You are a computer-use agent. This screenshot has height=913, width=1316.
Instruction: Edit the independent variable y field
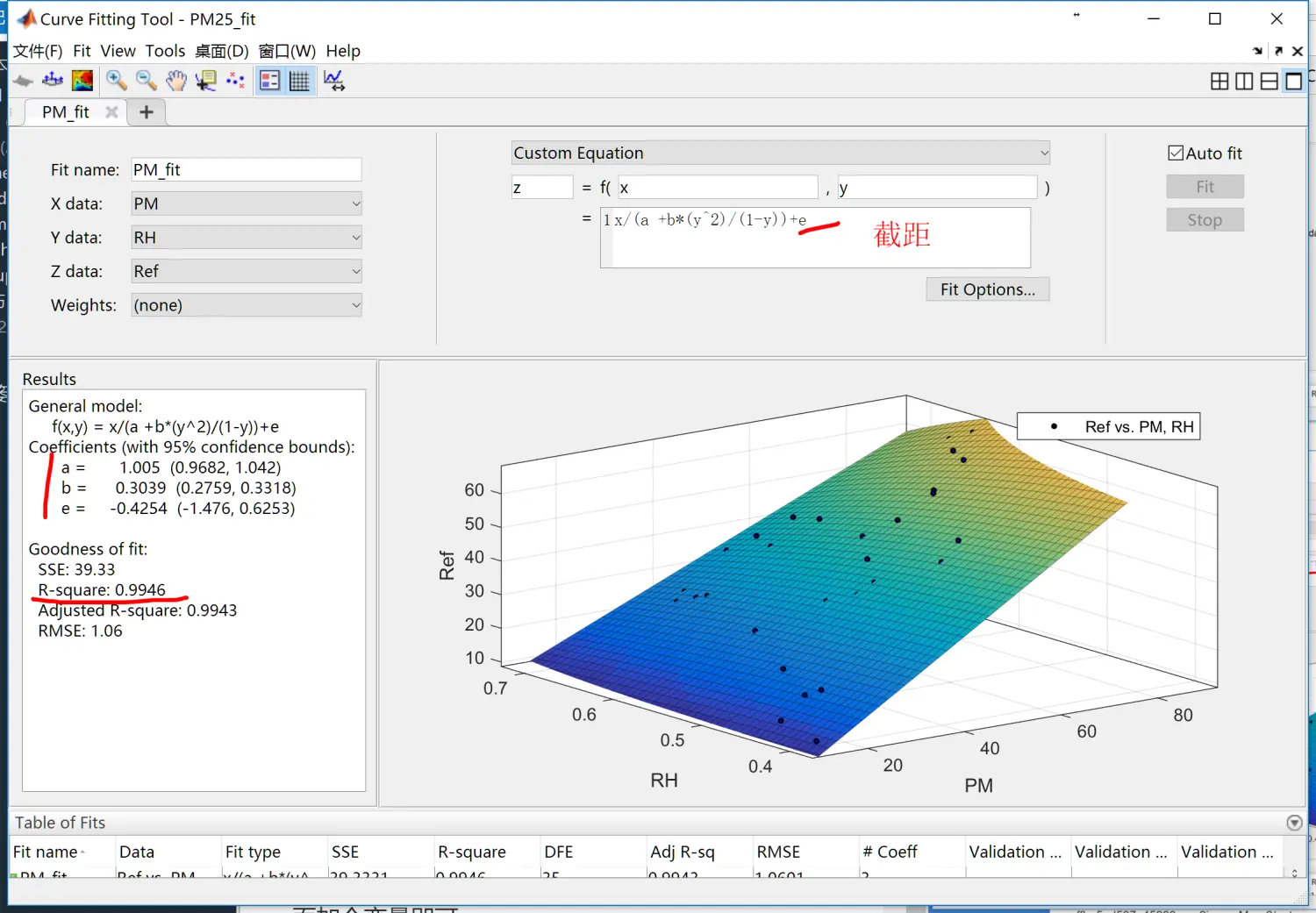[937, 188]
